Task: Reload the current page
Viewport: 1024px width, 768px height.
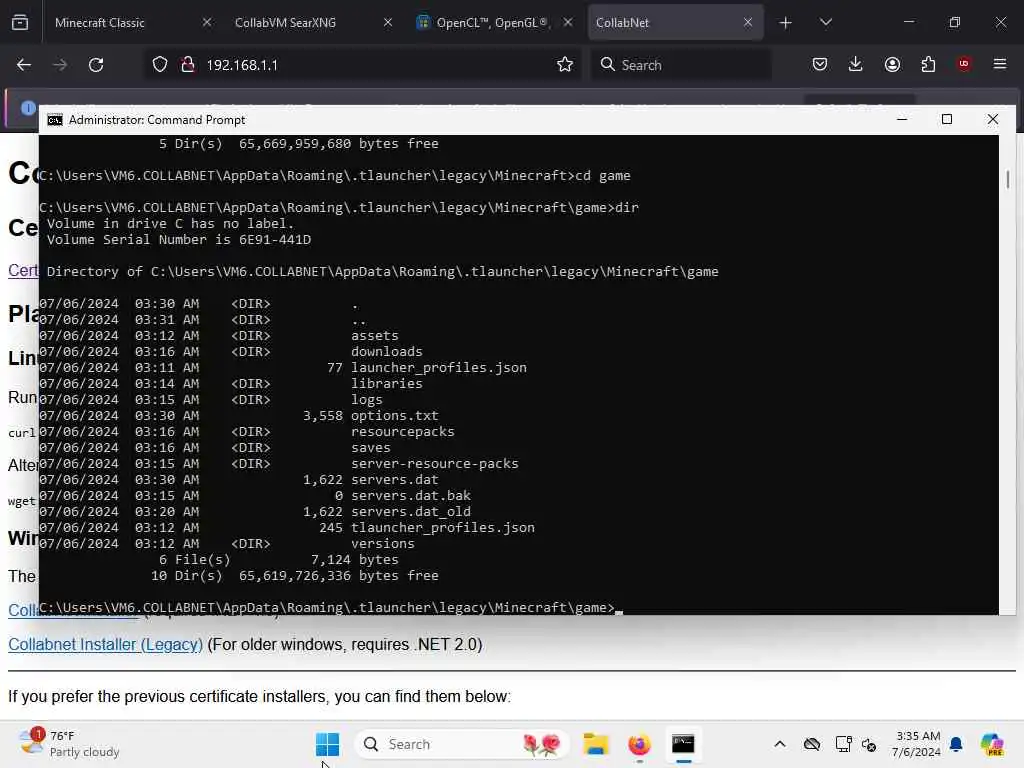Action: pyautogui.click(x=96, y=65)
